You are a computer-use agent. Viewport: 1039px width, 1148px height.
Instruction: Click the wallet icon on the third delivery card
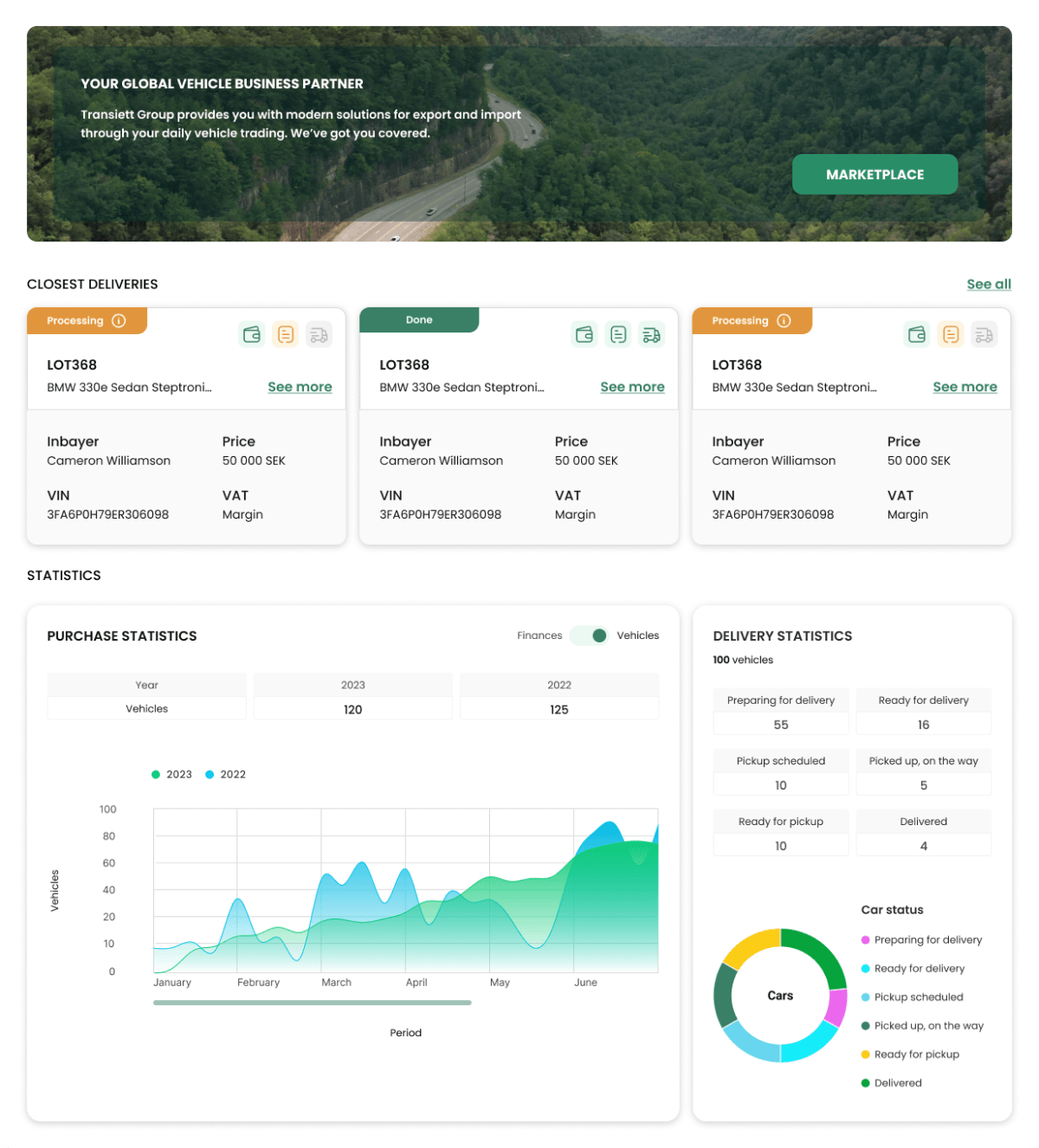point(917,334)
